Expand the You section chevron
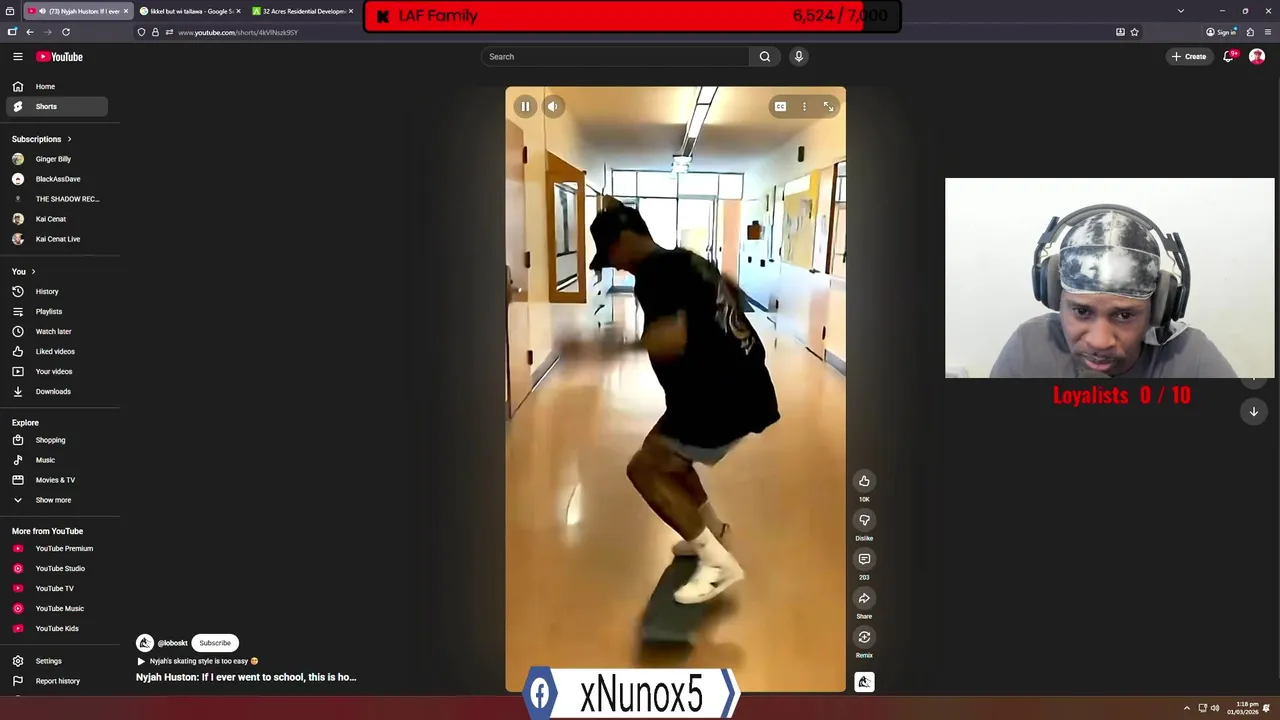The image size is (1280, 720). (x=33, y=272)
